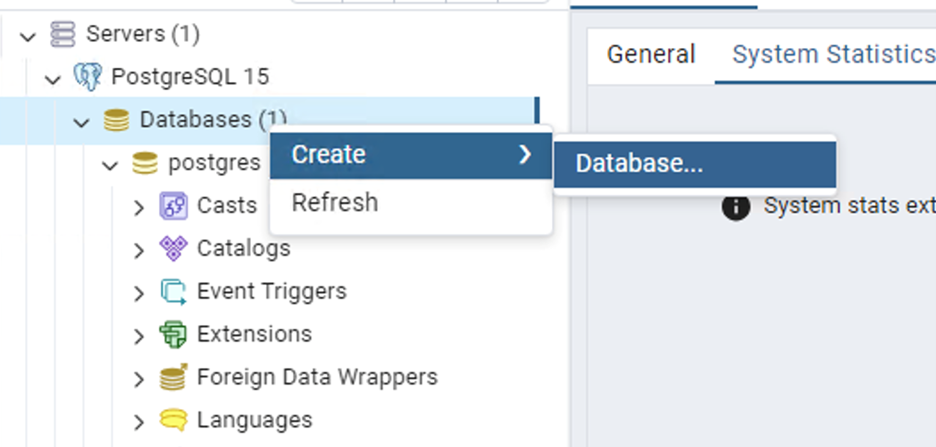Click the Databases stack icon
The width and height of the screenshot is (936, 447).
(116, 120)
